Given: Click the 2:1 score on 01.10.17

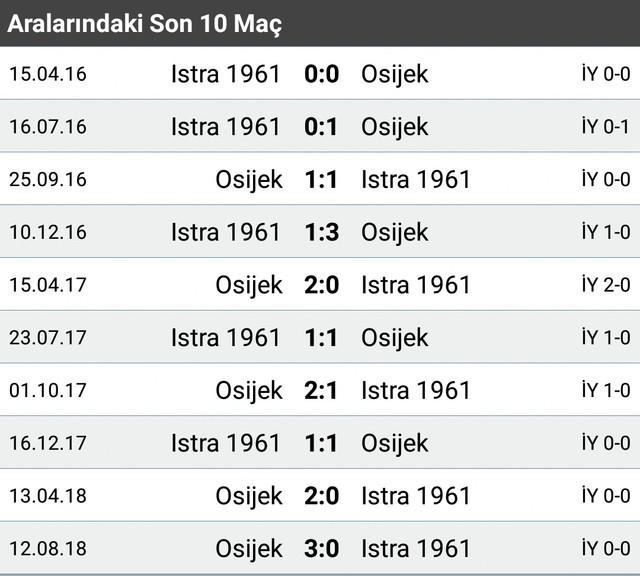Looking at the screenshot, I should click(321, 390).
